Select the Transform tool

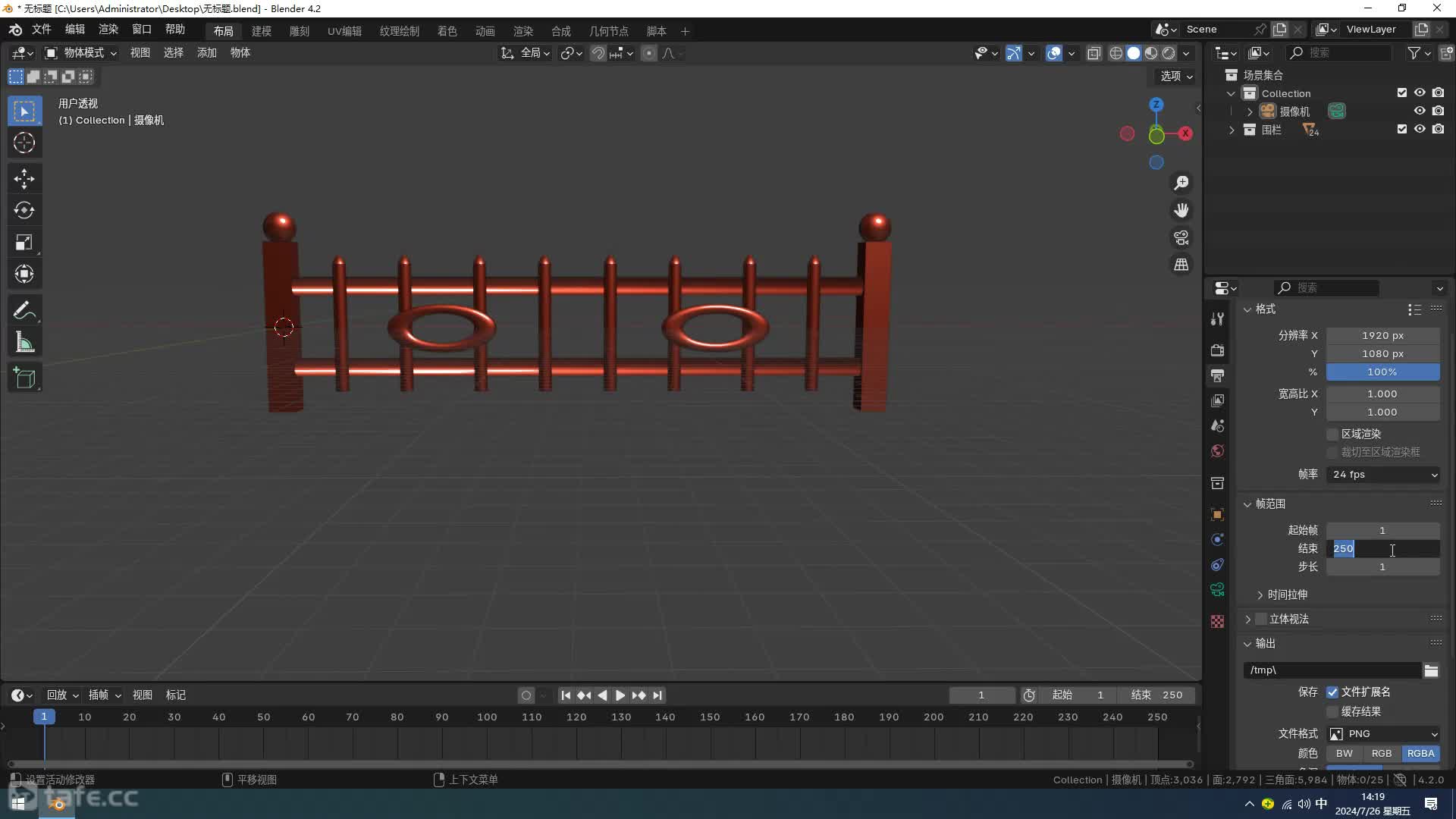(x=24, y=274)
